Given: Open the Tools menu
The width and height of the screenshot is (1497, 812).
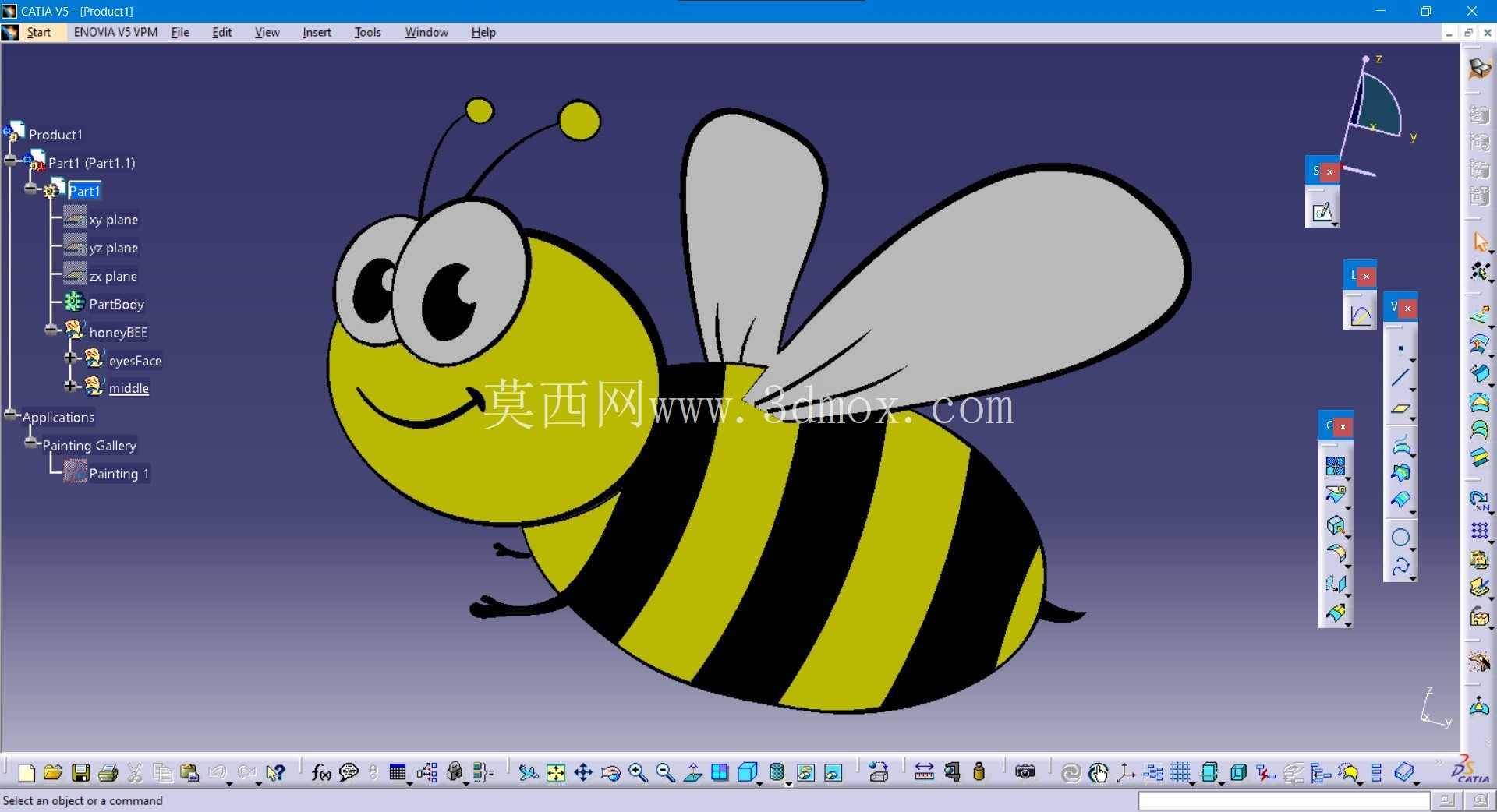Looking at the screenshot, I should 367,32.
